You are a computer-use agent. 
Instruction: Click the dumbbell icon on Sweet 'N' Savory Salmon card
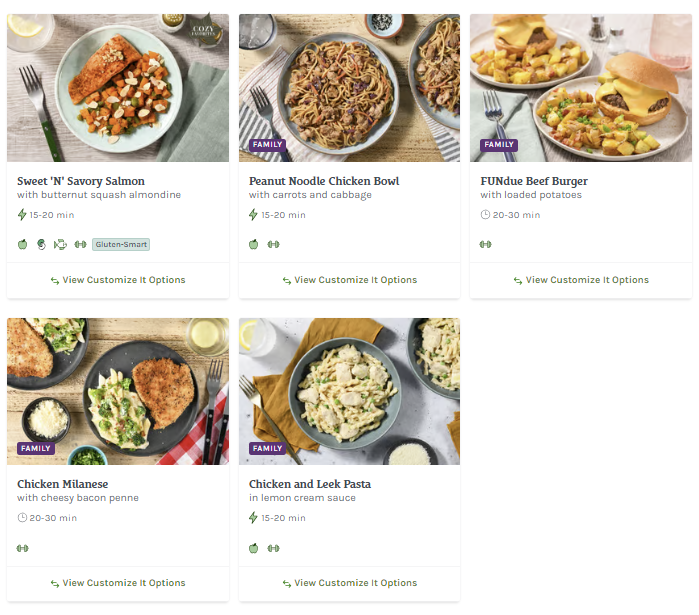point(80,244)
